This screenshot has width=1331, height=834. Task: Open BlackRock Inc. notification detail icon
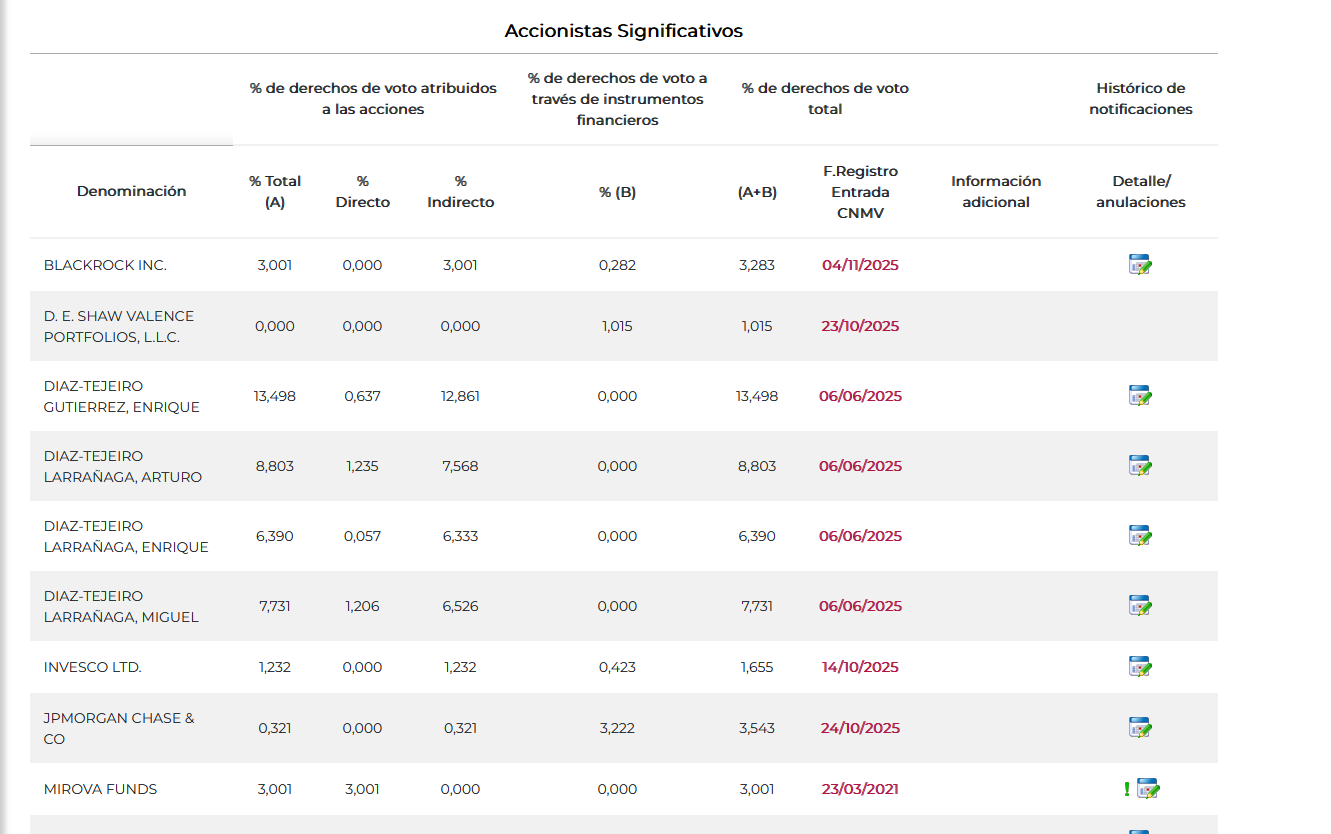point(1140,265)
